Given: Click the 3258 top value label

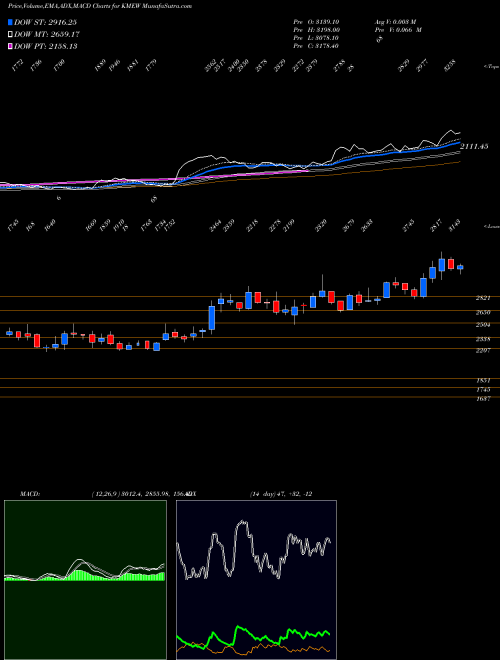Looking at the screenshot, I should click(450, 66).
